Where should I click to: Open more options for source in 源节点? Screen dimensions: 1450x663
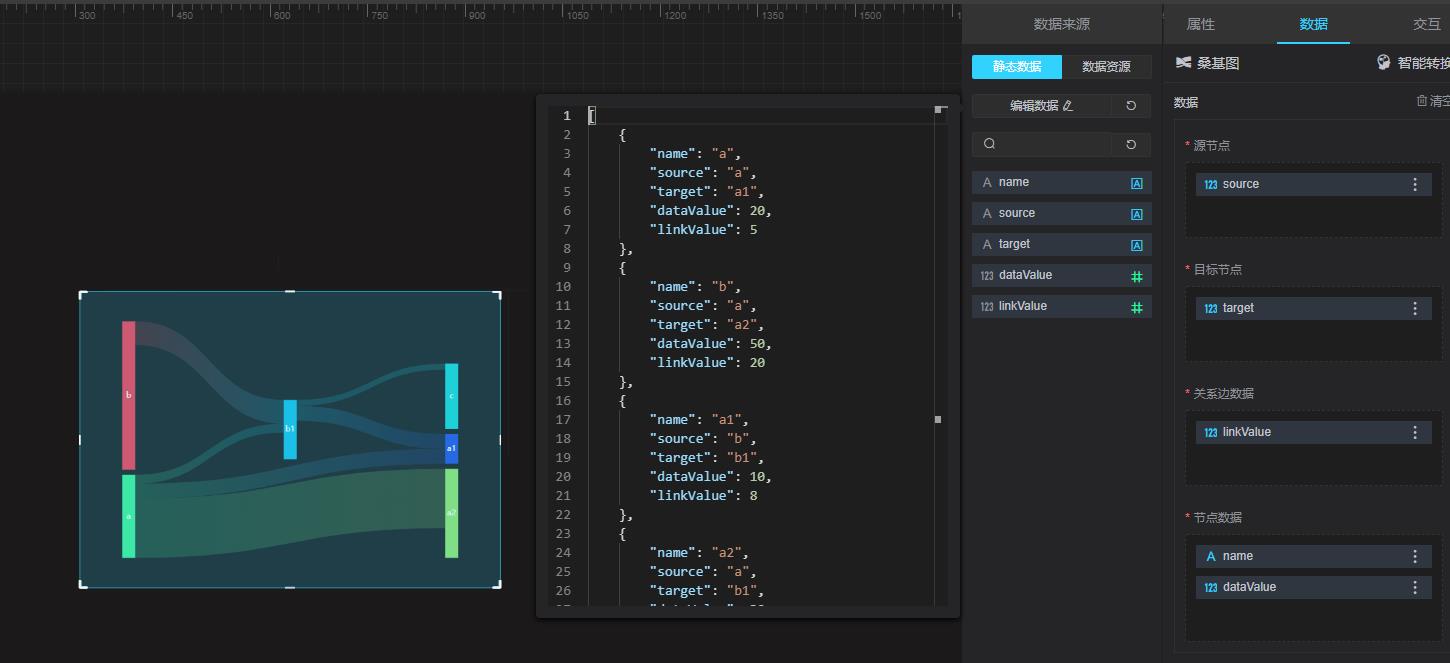click(1415, 184)
